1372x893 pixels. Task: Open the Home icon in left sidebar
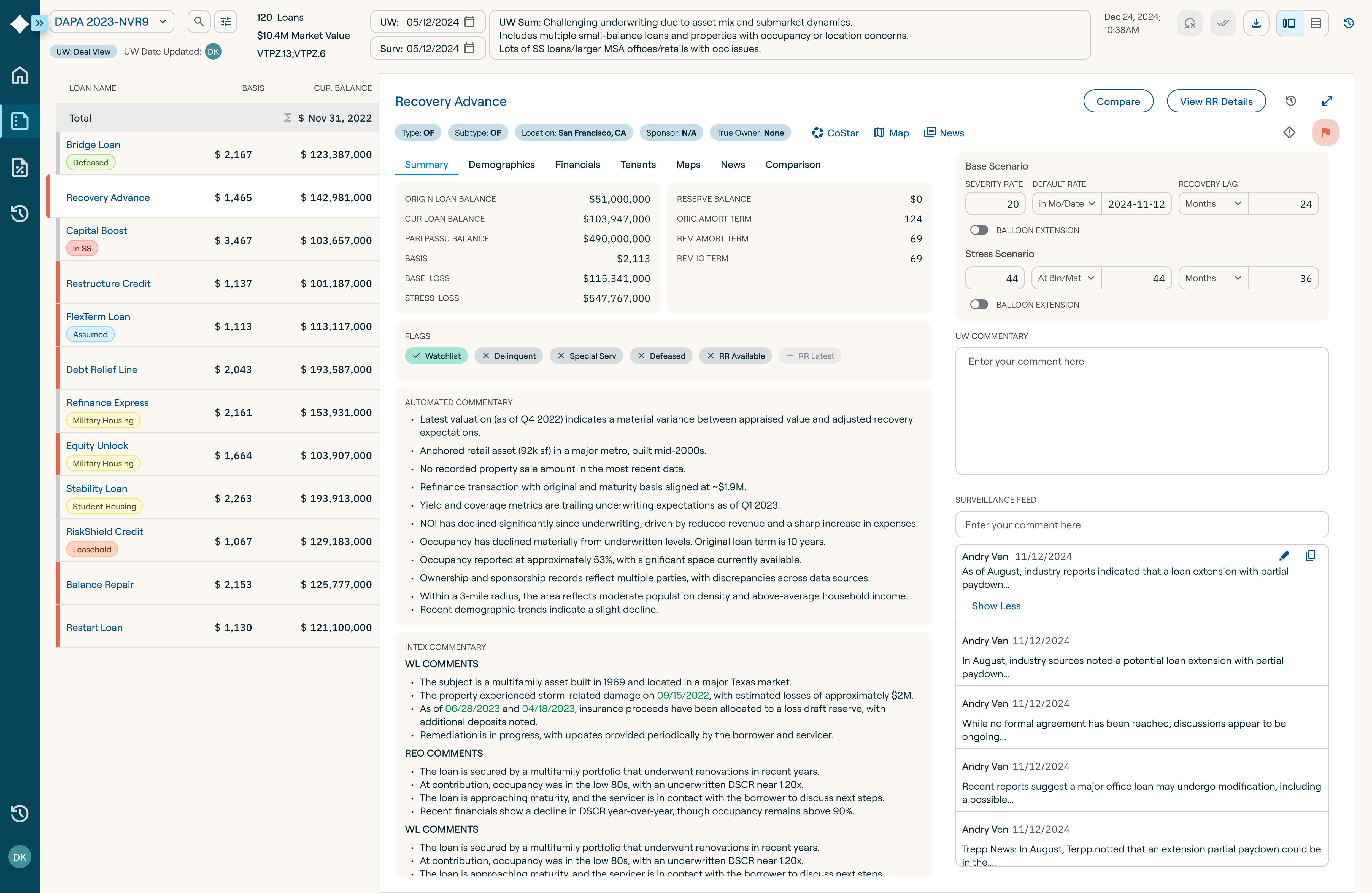[20, 75]
